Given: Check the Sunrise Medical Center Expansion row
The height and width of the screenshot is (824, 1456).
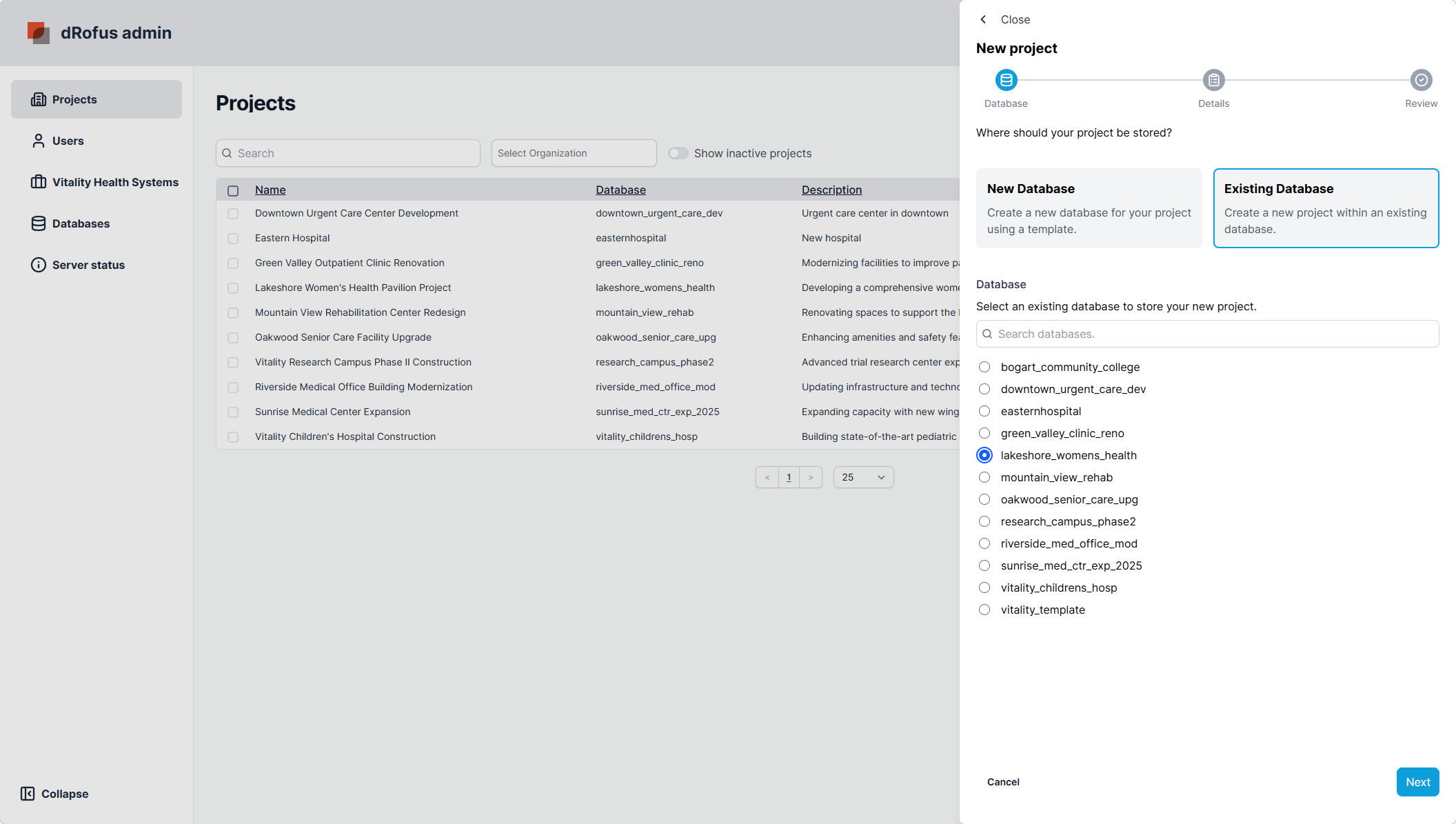Looking at the screenshot, I should coord(233,412).
